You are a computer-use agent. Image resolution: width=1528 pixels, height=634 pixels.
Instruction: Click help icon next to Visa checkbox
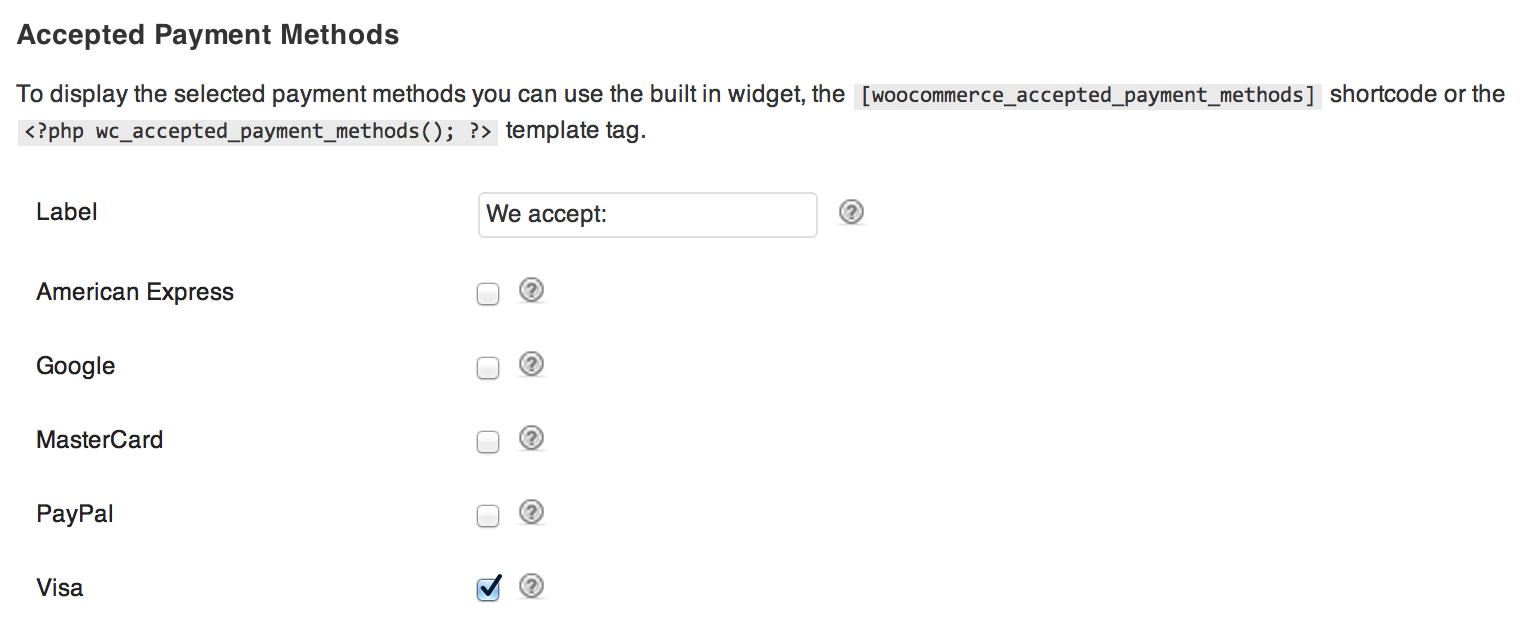(532, 587)
